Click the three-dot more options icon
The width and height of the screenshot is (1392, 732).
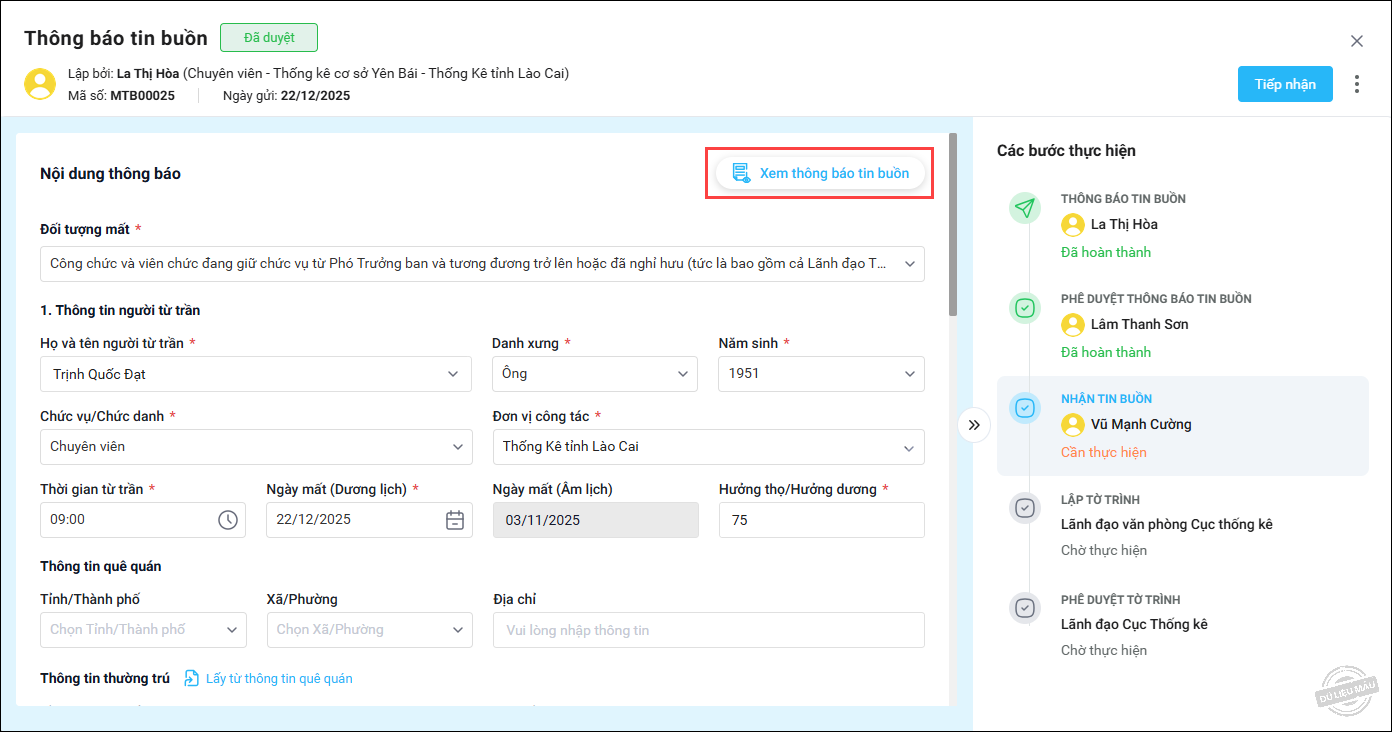tap(1356, 84)
